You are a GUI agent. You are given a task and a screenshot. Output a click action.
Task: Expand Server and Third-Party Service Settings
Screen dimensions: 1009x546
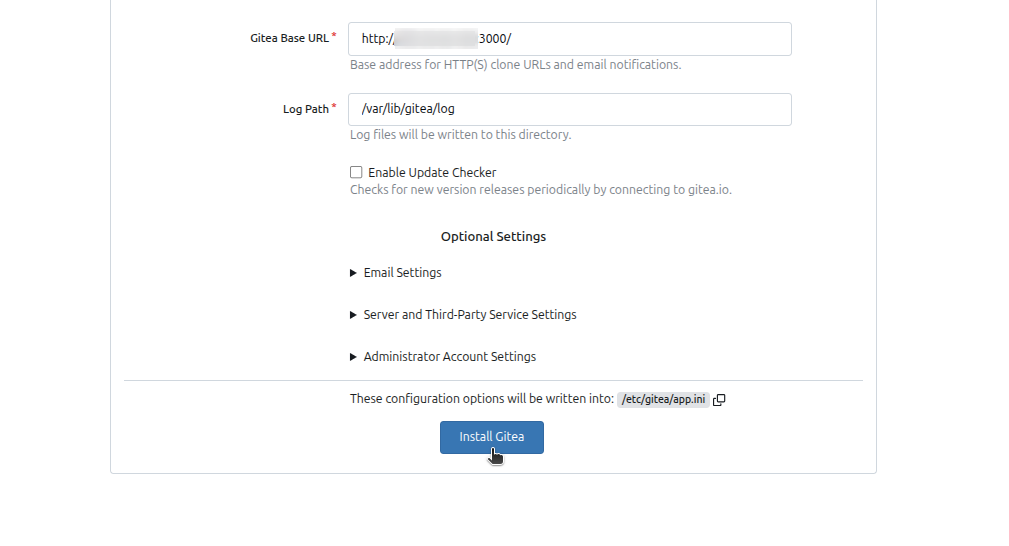pos(463,315)
